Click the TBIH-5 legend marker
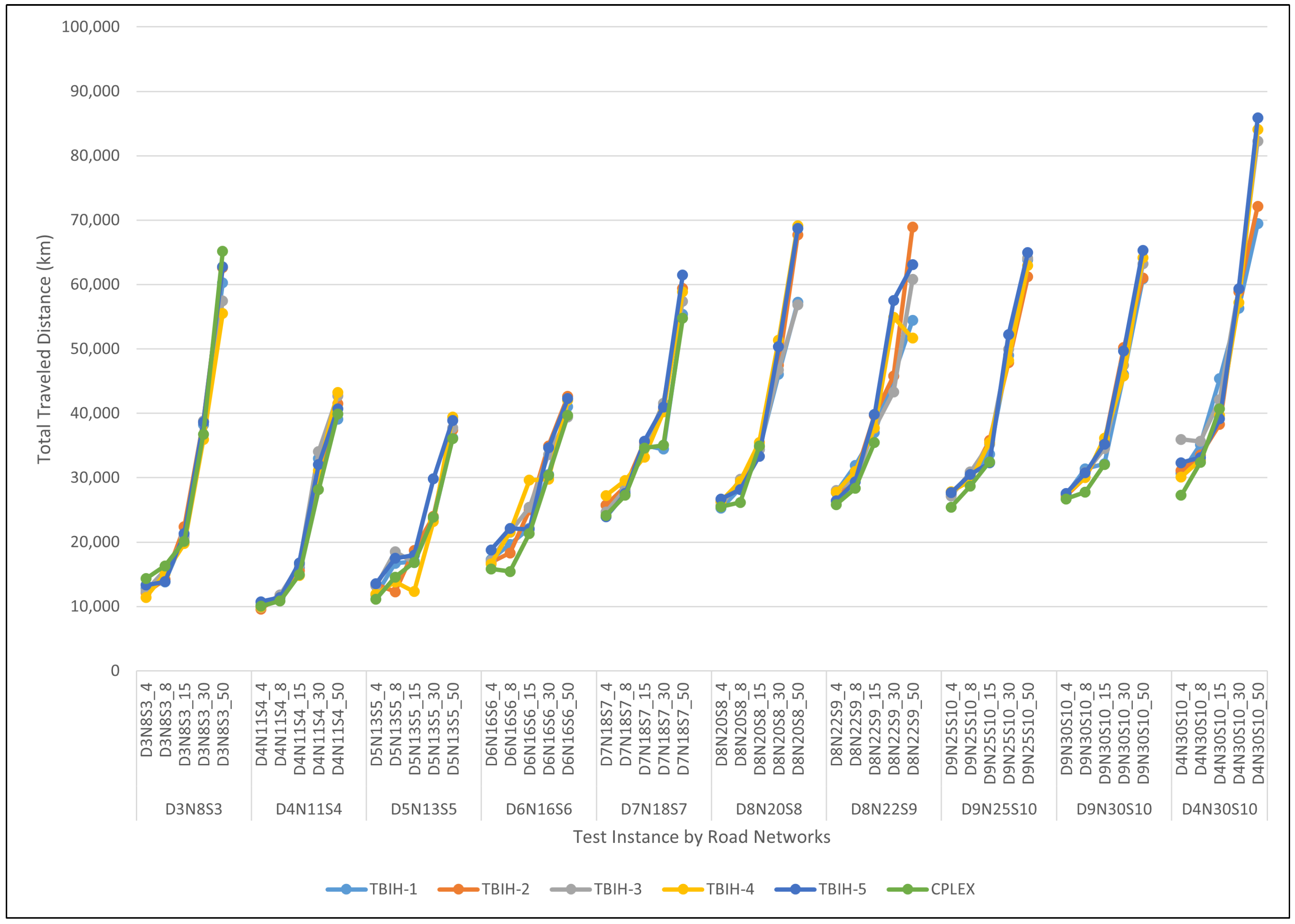This screenshot has width=1295, height=924. click(795, 889)
